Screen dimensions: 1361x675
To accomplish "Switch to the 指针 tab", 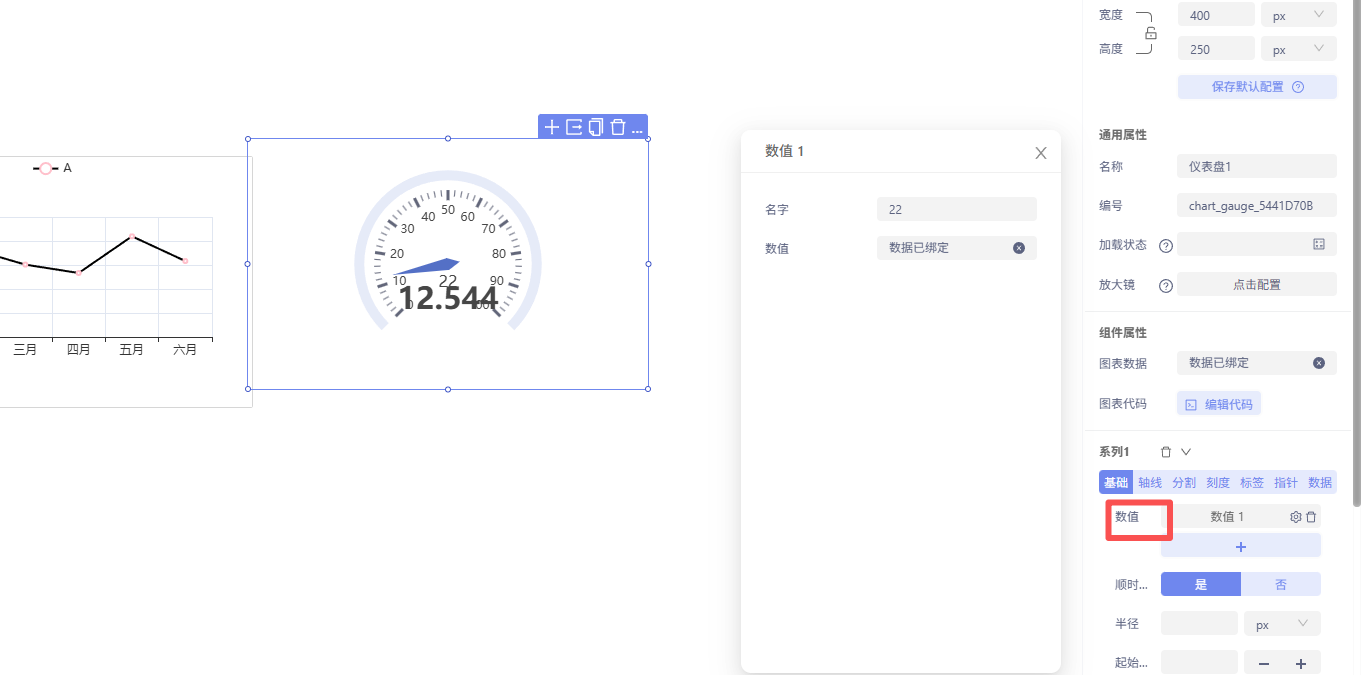I will (x=1286, y=482).
